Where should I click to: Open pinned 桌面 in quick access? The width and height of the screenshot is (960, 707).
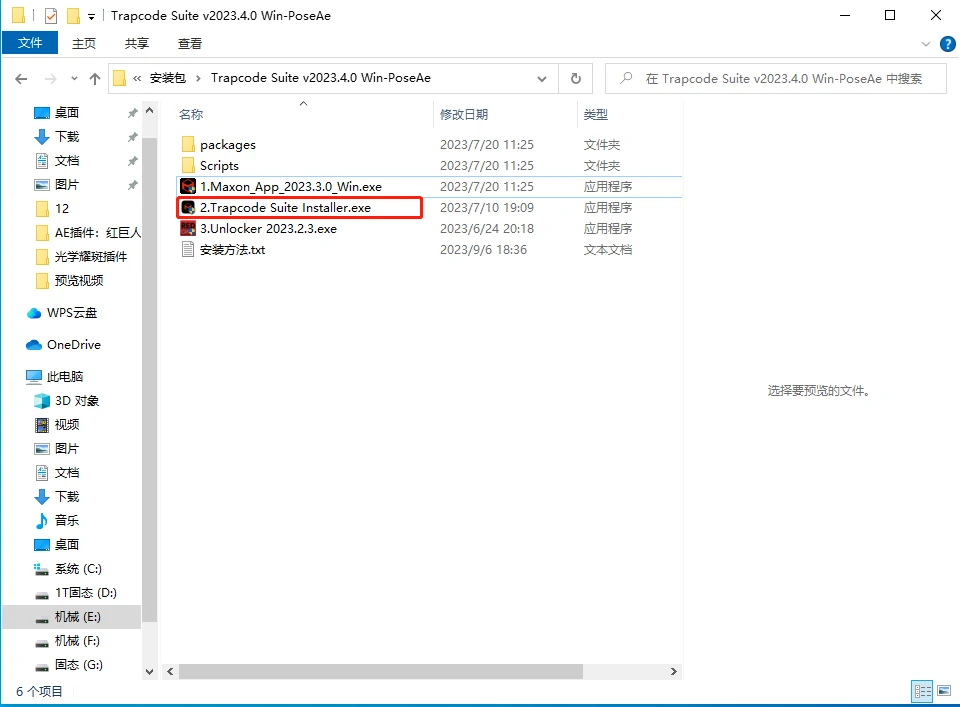click(67, 113)
